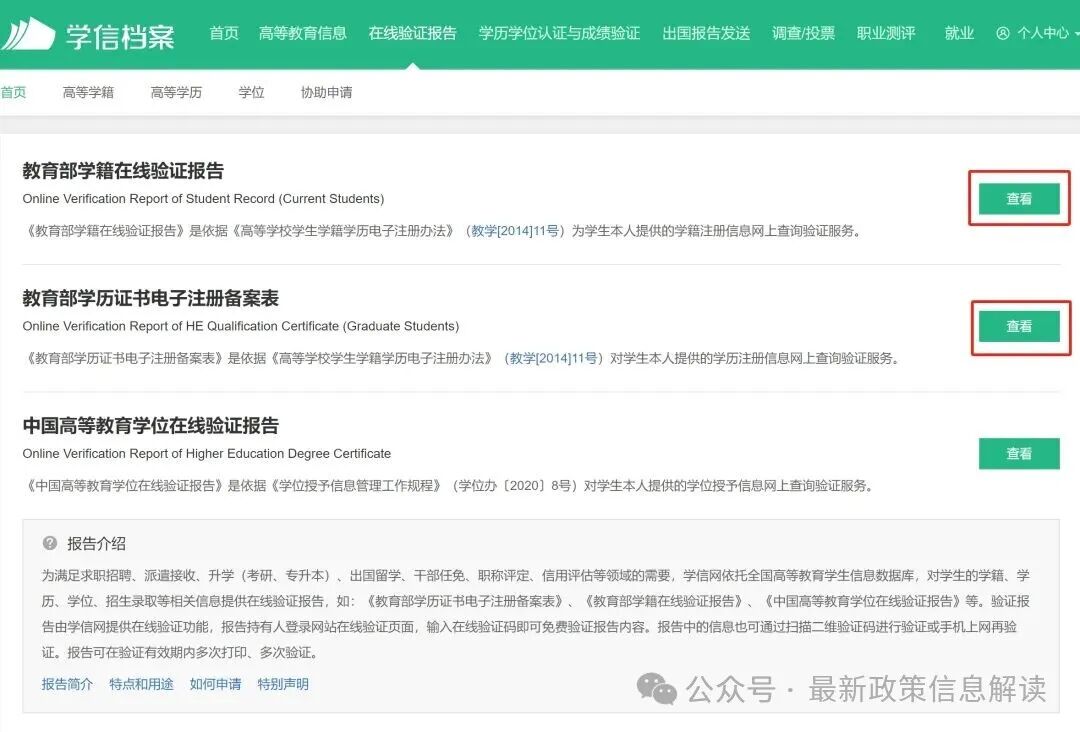The height and width of the screenshot is (732, 1080).
Task: Select the 在线验证报告 menu item
Action: 412,32
